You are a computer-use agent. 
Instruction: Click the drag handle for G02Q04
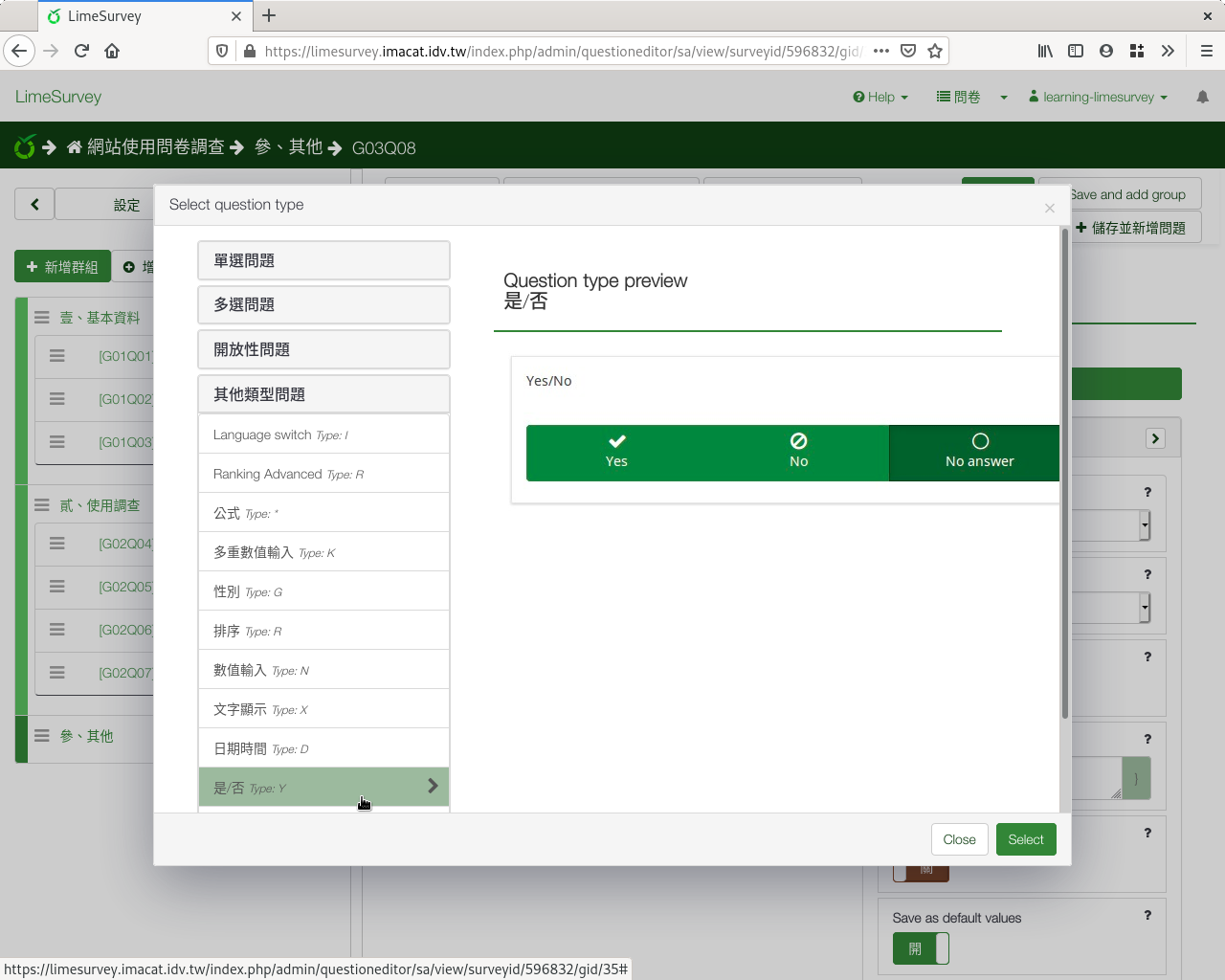pyautogui.click(x=57, y=544)
